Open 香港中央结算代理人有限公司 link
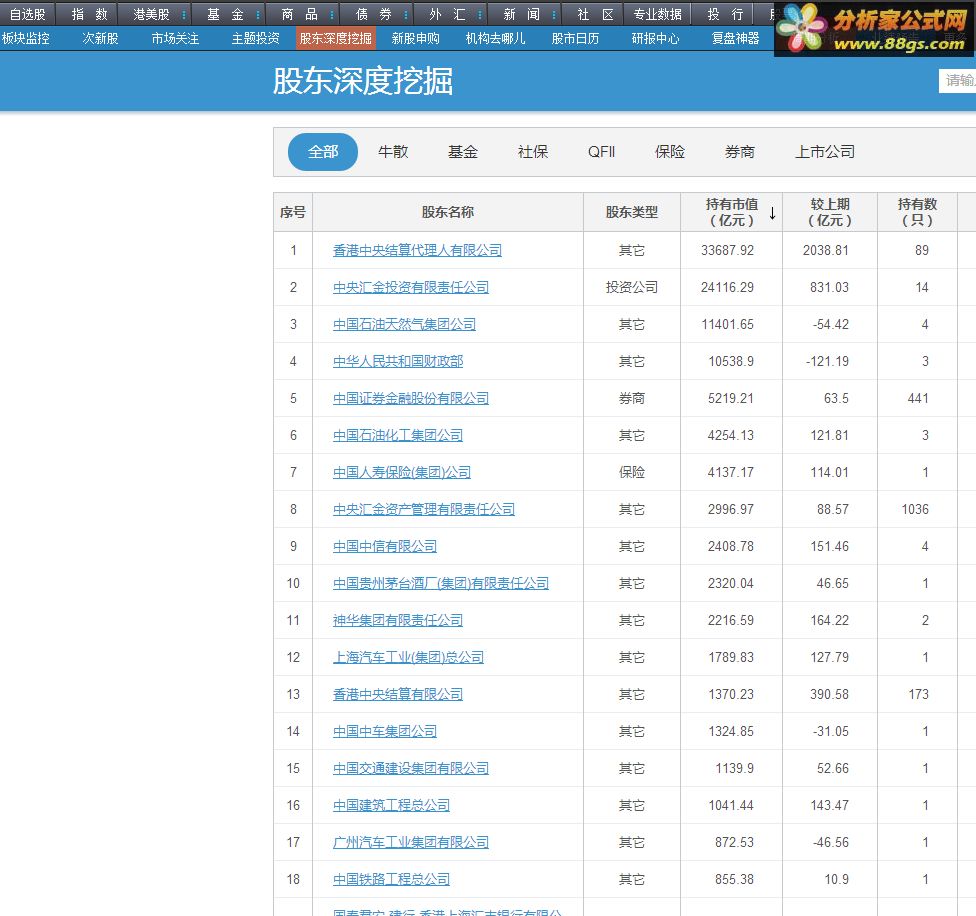The image size is (976, 916). pyautogui.click(x=417, y=250)
